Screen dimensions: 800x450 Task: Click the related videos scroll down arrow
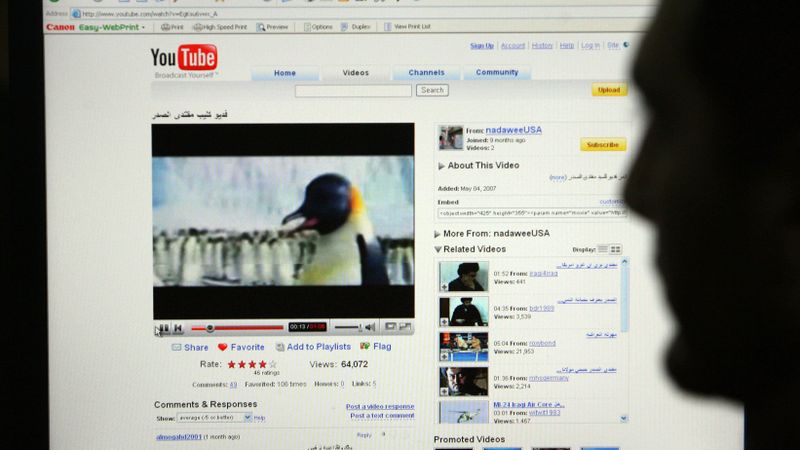[x=623, y=418]
